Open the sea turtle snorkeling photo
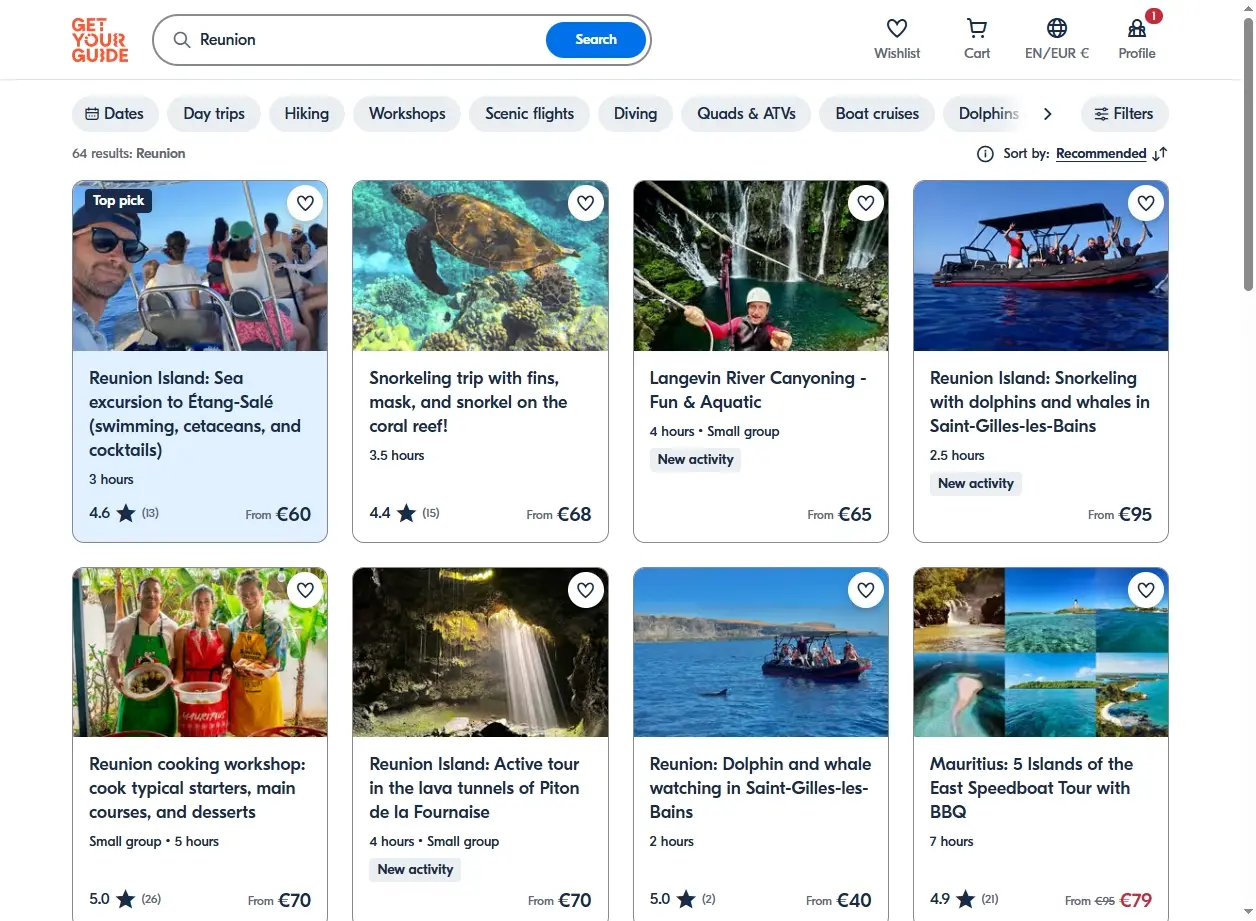Screen dimensions: 1256x921 coord(480,266)
